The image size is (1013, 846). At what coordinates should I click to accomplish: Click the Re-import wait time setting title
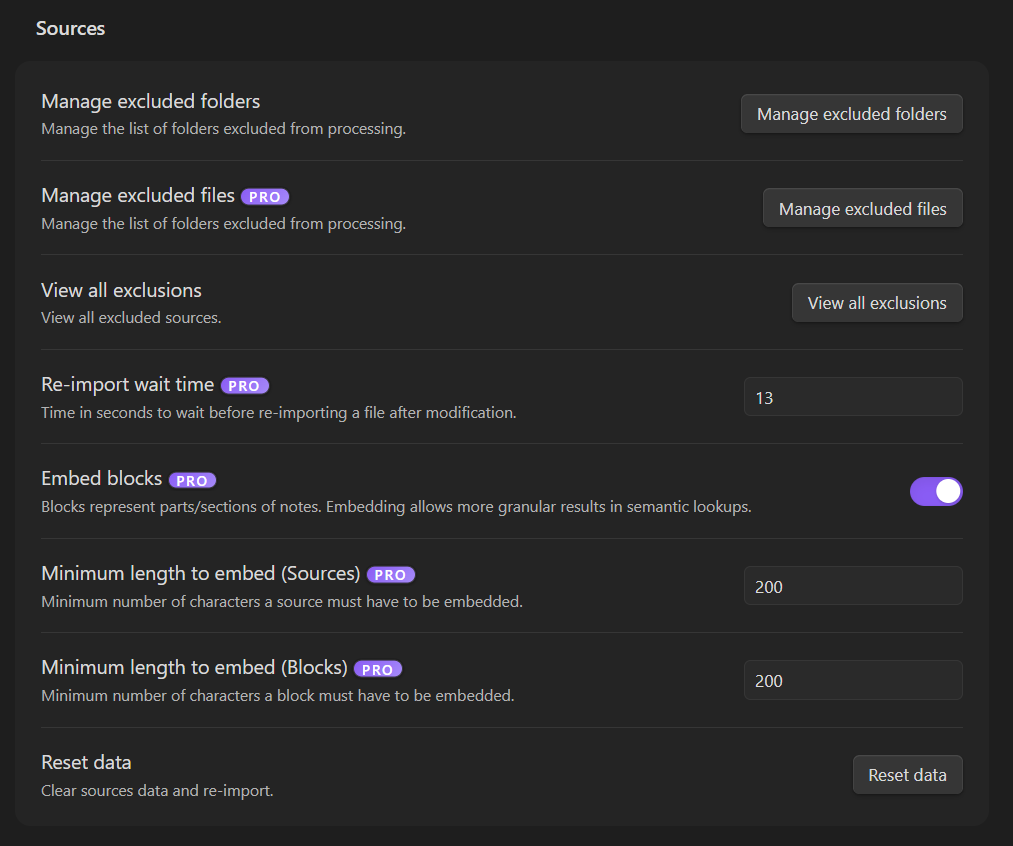coord(127,384)
